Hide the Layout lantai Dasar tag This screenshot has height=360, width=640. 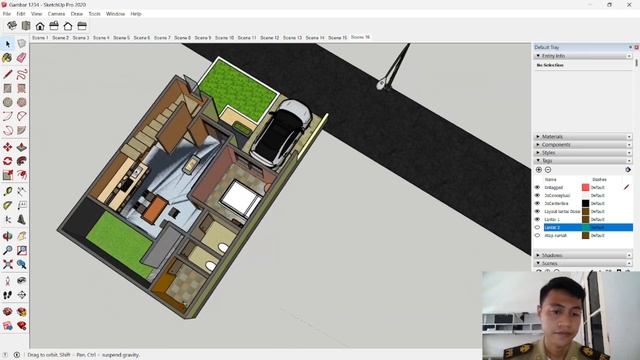(x=537, y=211)
